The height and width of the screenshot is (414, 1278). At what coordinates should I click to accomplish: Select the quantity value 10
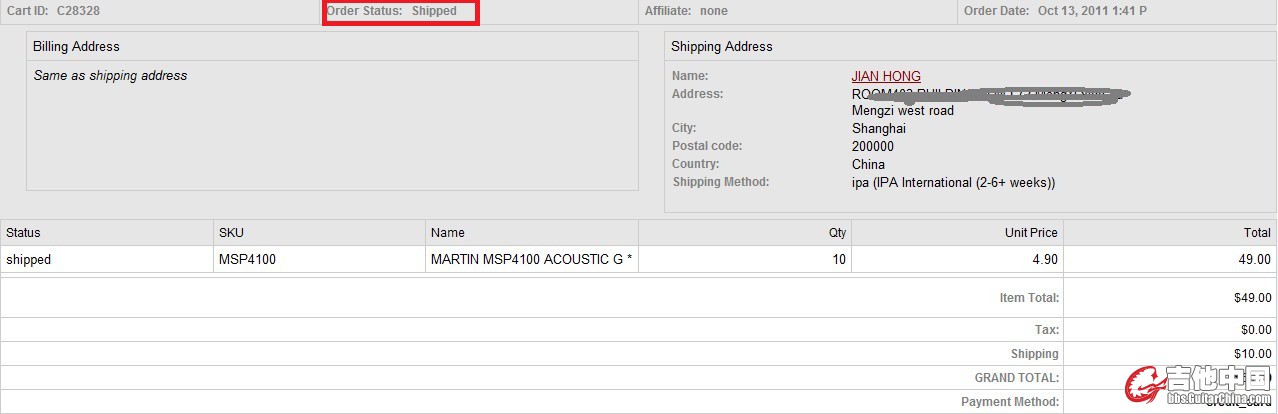(838, 260)
